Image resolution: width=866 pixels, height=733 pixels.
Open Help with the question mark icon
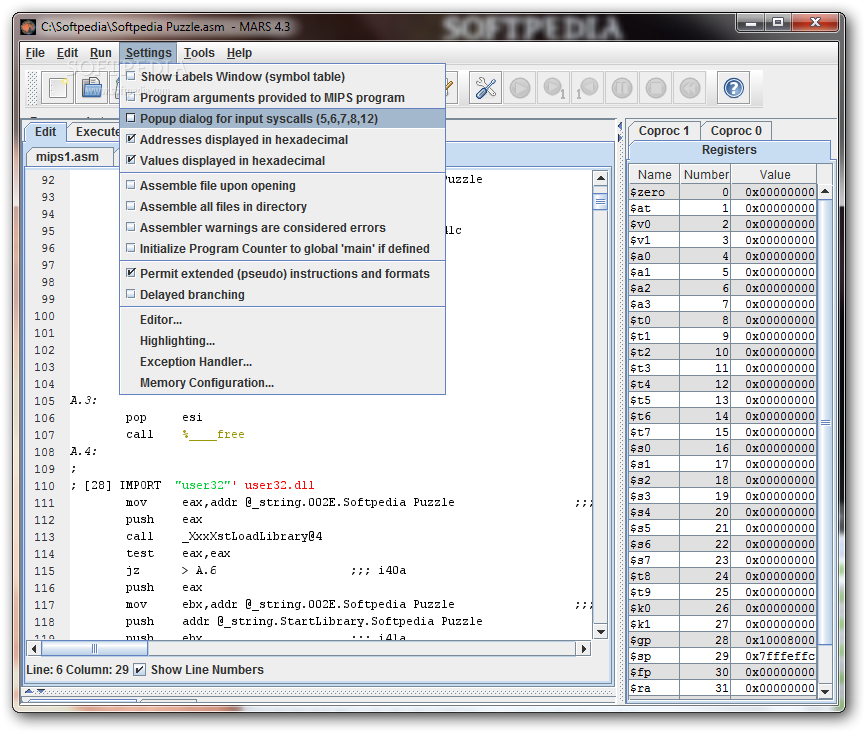[733, 88]
